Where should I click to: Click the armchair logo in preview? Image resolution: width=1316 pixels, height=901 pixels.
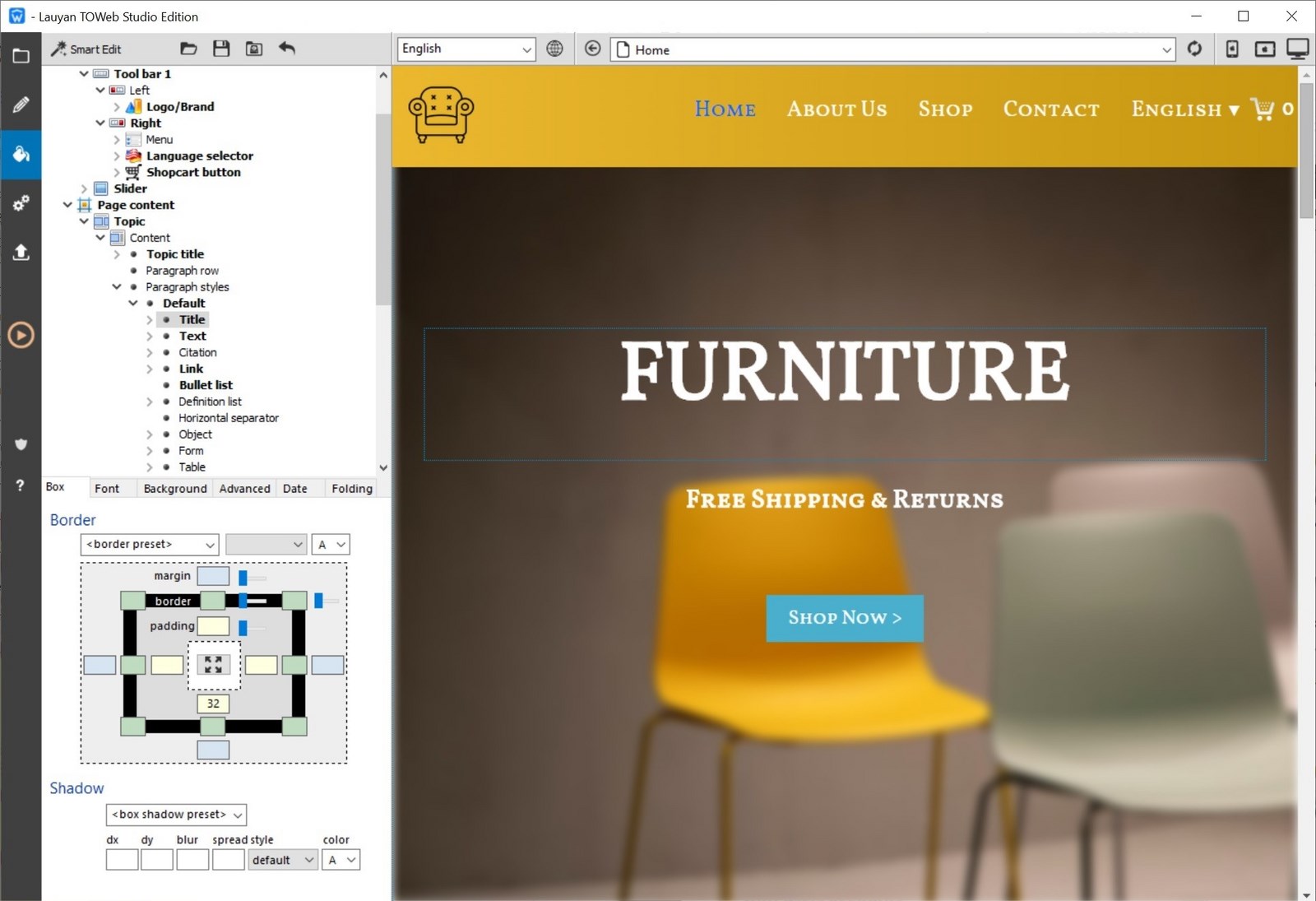[x=441, y=114]
